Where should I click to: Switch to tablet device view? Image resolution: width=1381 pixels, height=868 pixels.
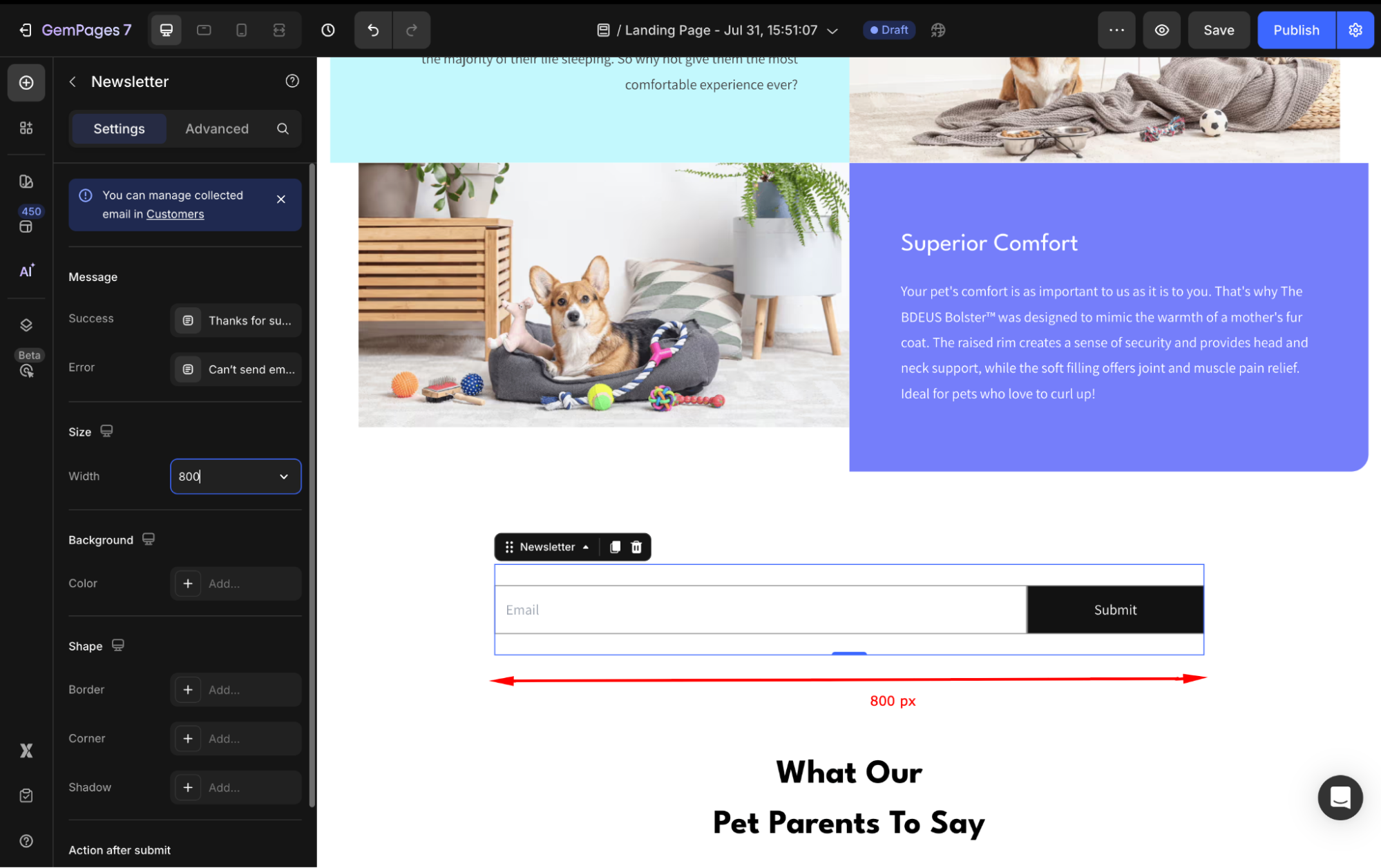(x=204, y=30)
